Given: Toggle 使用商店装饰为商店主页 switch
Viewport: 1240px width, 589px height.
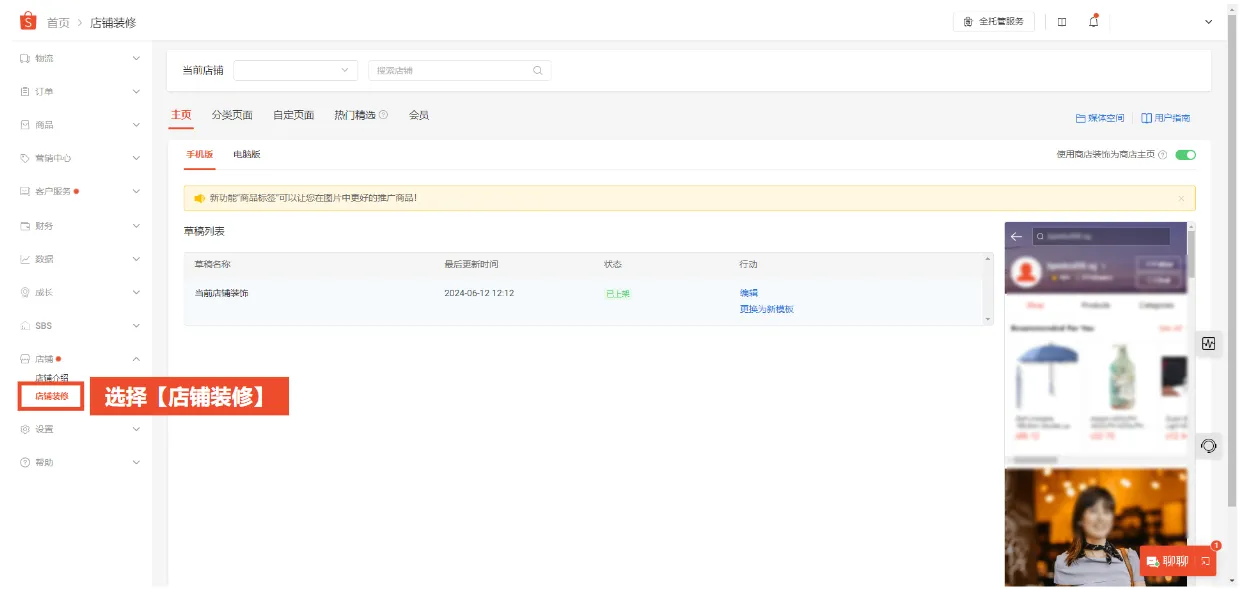Looking at the screenshot, I should click(x=1185, y=155).
